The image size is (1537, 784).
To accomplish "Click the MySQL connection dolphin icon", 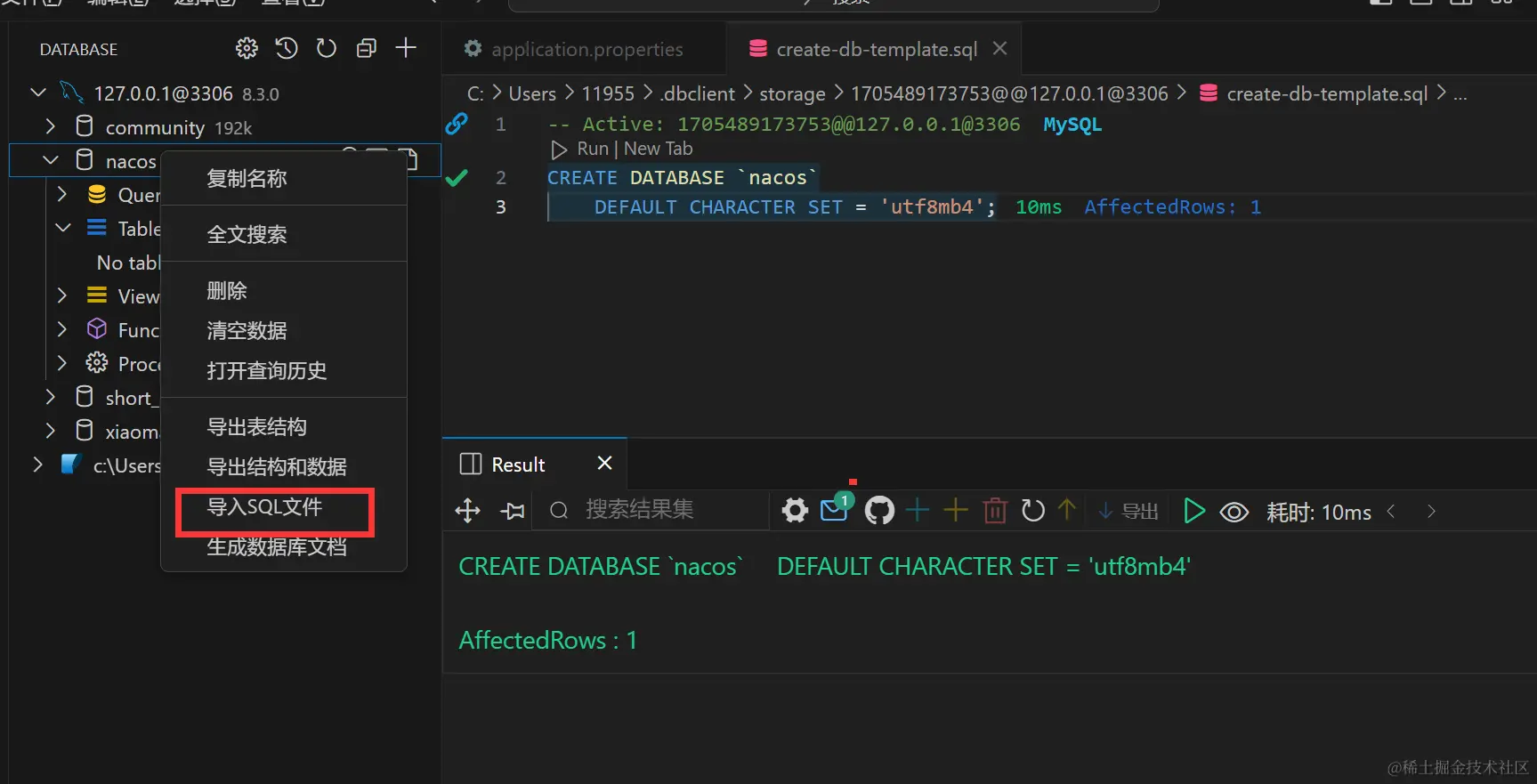I will [x=71, y=93].
